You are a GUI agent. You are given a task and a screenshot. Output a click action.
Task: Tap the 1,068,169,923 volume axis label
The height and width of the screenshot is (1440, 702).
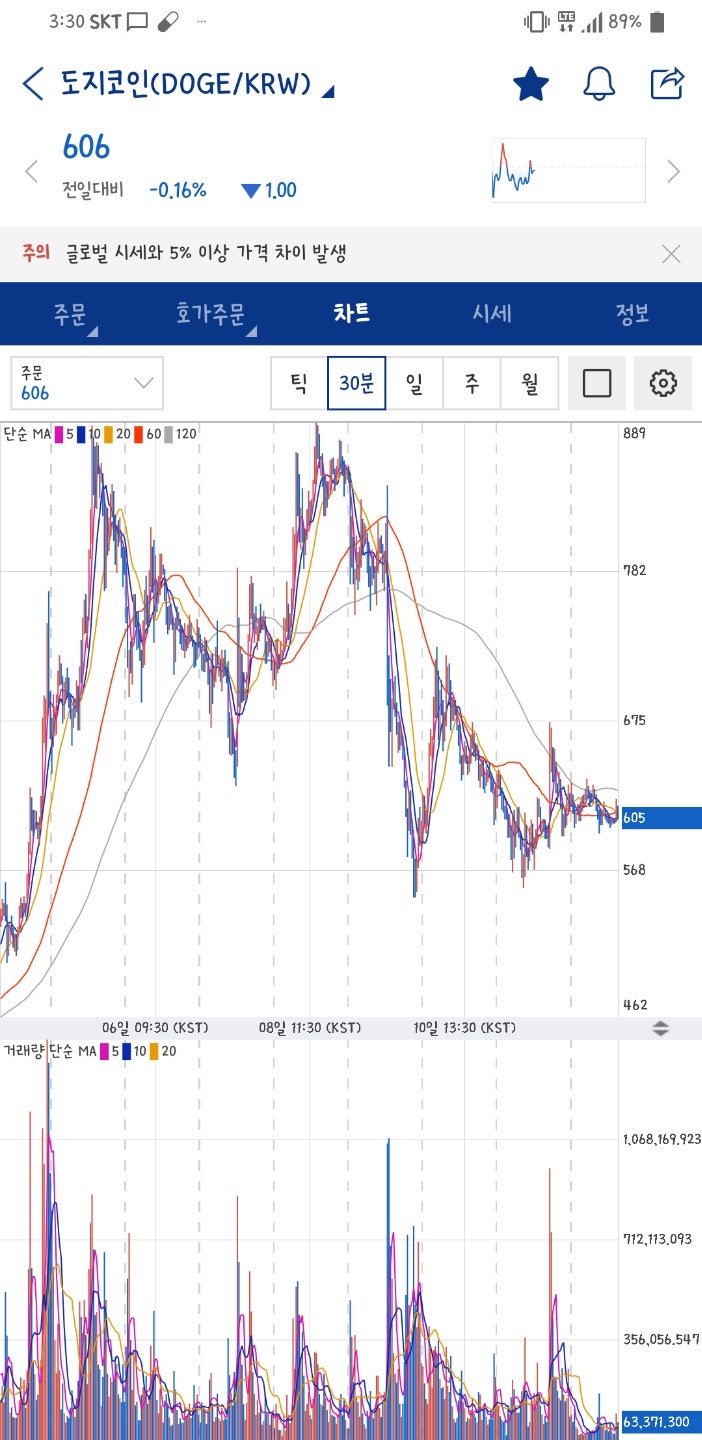(x=662, y=1139)
